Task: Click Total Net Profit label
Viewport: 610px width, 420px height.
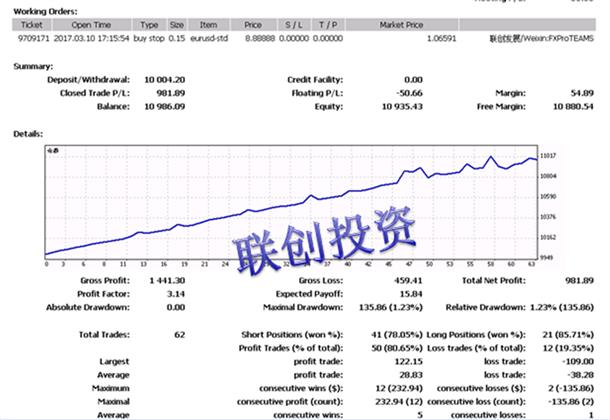Action: (494, 281)
